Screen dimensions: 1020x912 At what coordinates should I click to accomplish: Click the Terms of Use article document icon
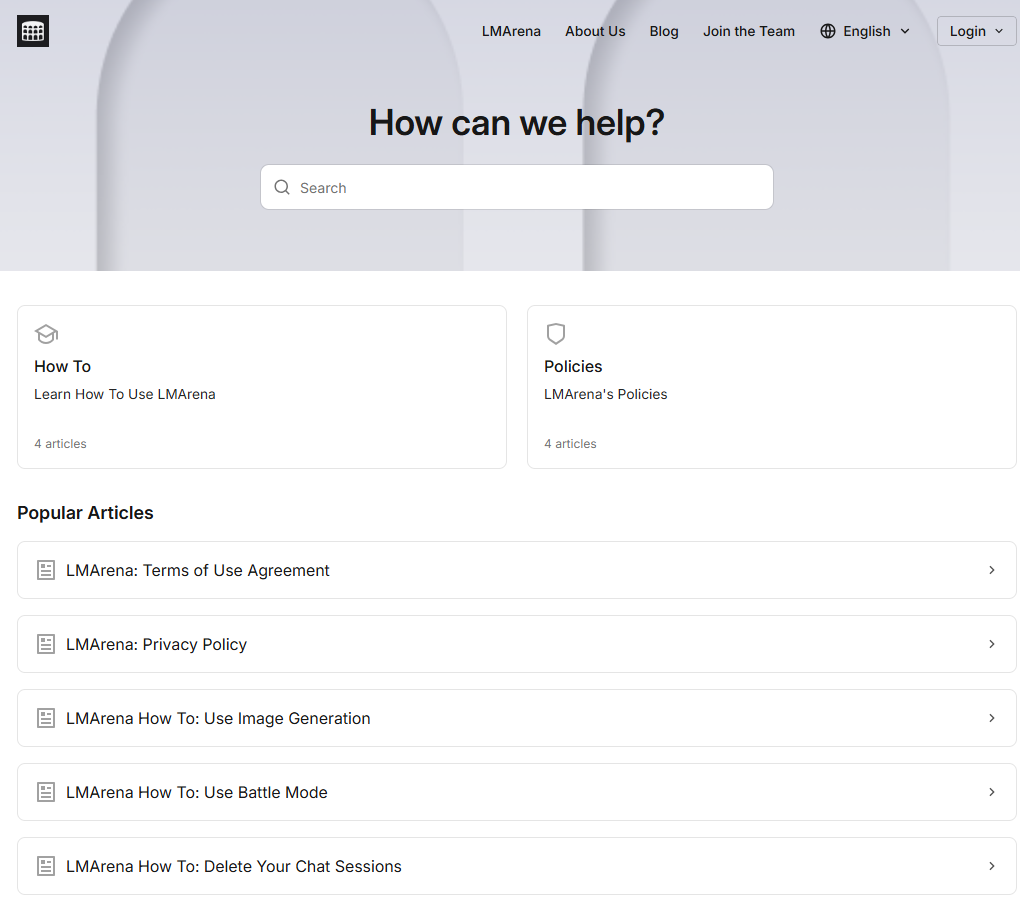tap(45, 570)
